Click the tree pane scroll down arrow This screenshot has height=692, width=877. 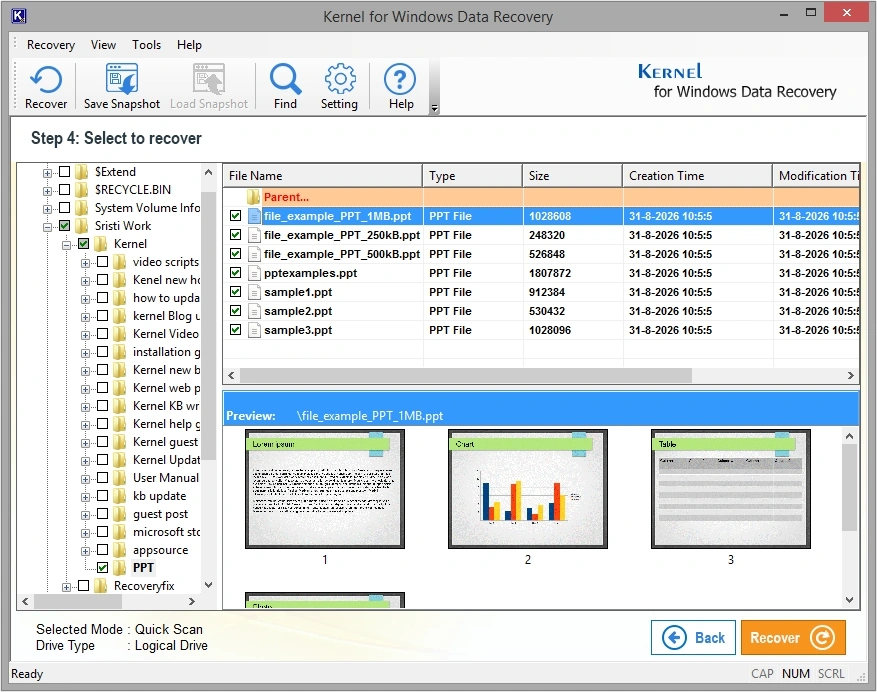pos(209,585)
